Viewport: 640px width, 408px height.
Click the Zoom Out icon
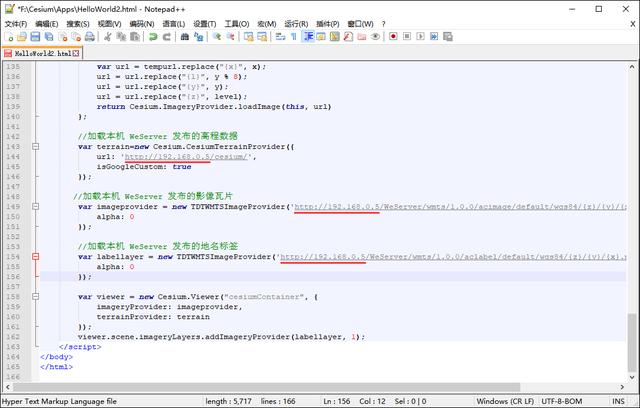click(x=231, y=37)
